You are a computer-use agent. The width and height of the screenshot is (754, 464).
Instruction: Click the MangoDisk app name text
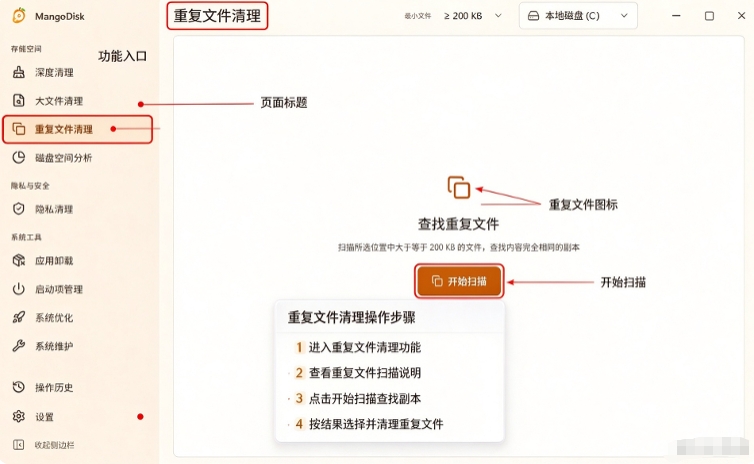pos(60,16)
